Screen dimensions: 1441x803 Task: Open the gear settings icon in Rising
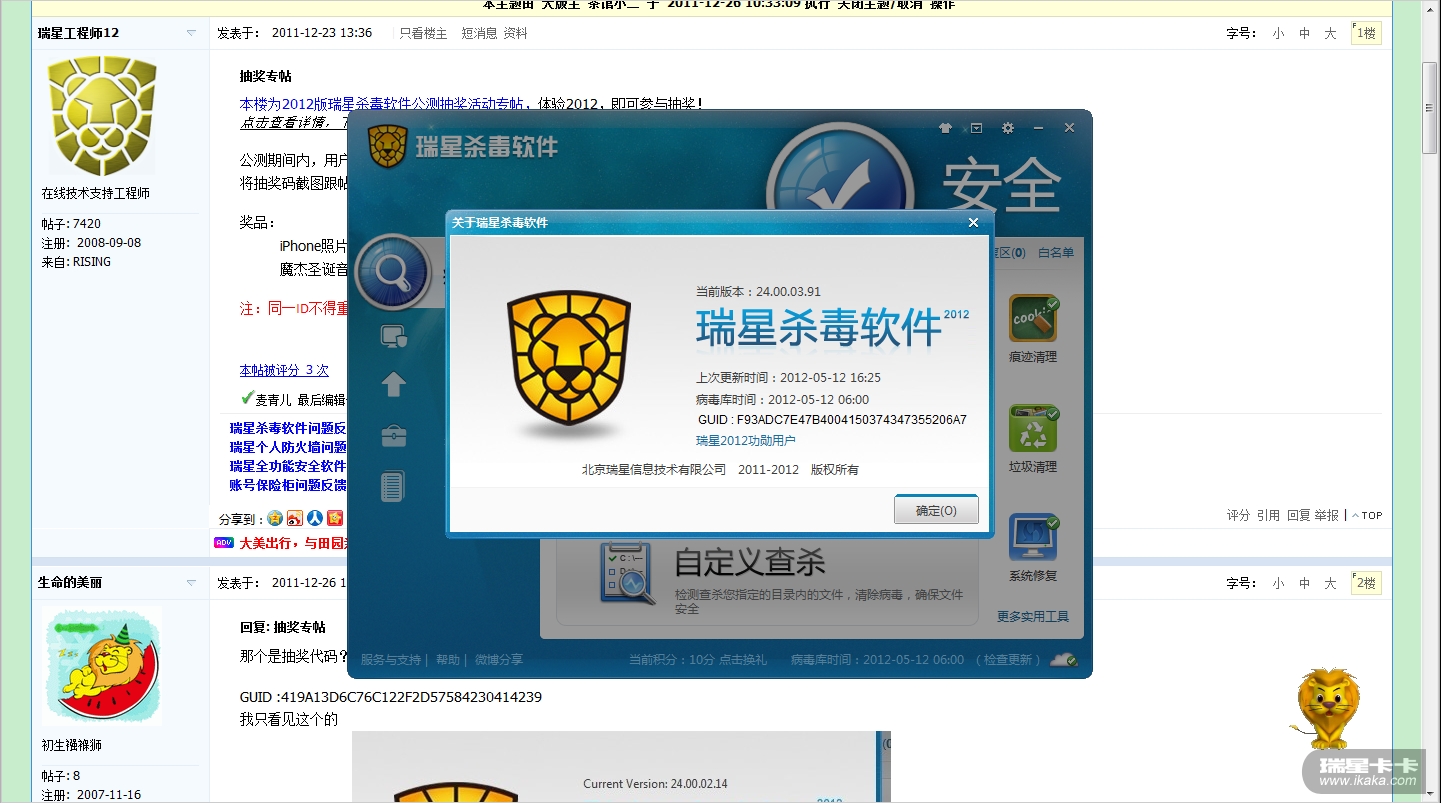(1008, 128)
